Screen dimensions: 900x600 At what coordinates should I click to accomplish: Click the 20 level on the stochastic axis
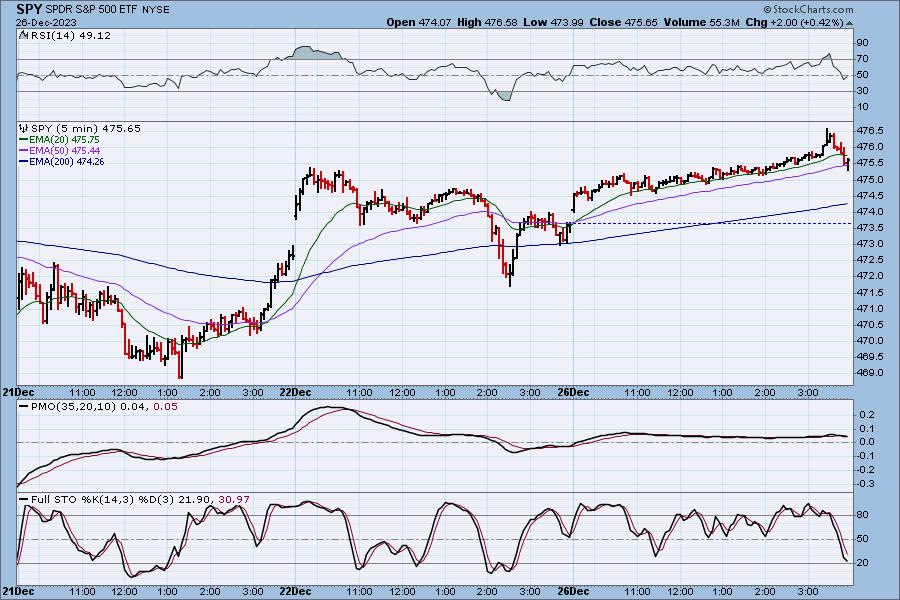(862, 563)
